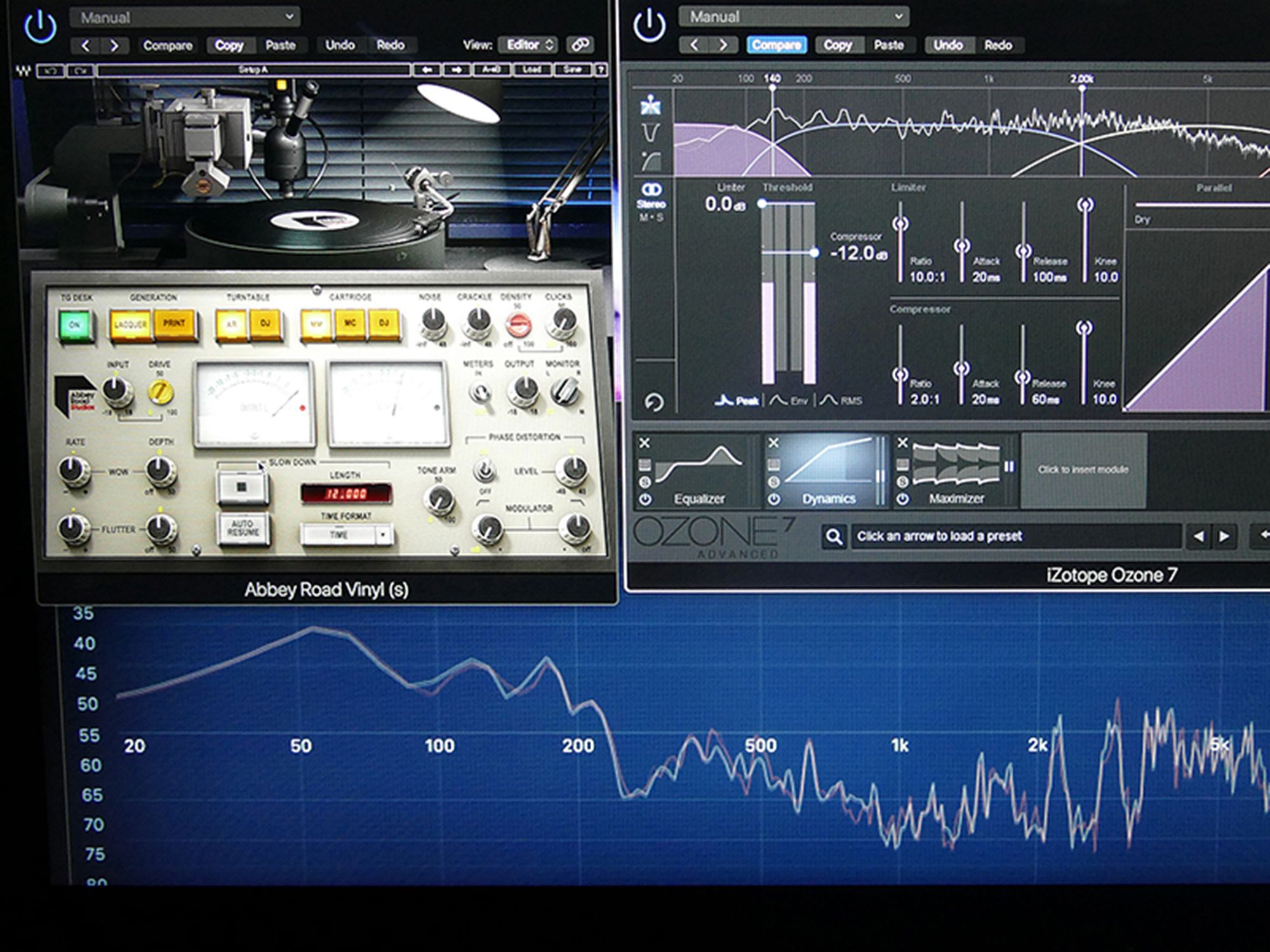The width and height of the screenshot is (1270, 952).
Task: Click the Ozone Dynamics reset circular arrow
Action: click(653, 402)
